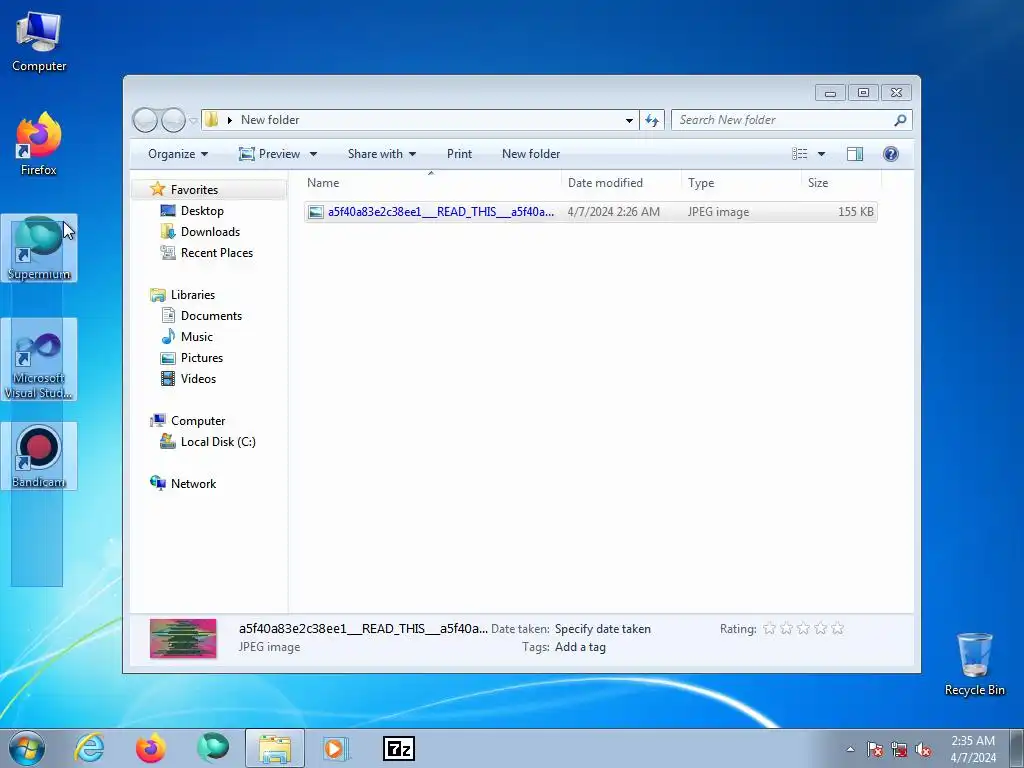Open Local Disk (C:) in navigation pane
Screen dimensions: 1024x768
point(217,441)
